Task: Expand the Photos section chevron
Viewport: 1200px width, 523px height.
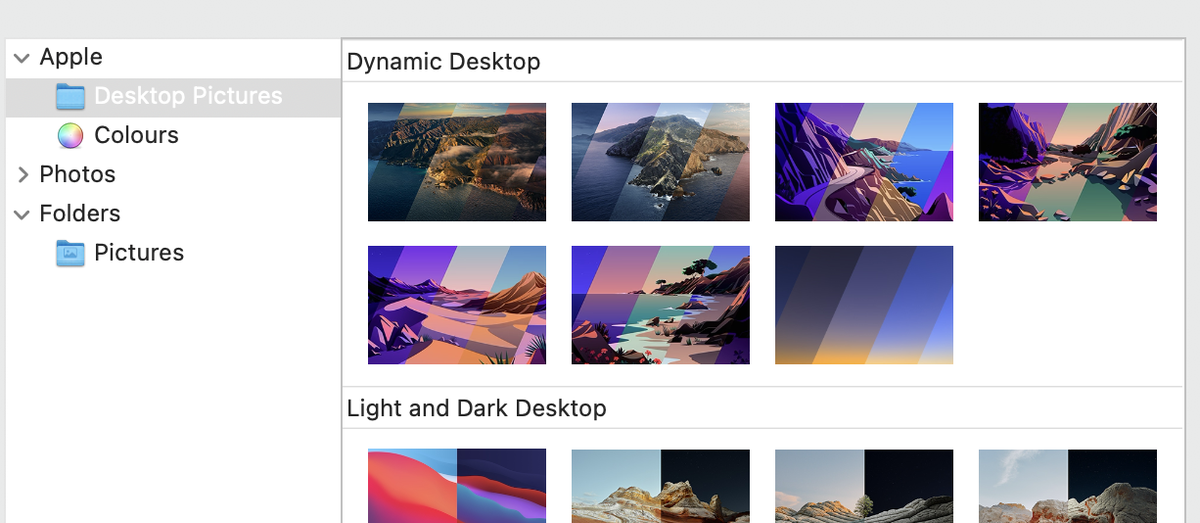Action: (x=23, y=175)
